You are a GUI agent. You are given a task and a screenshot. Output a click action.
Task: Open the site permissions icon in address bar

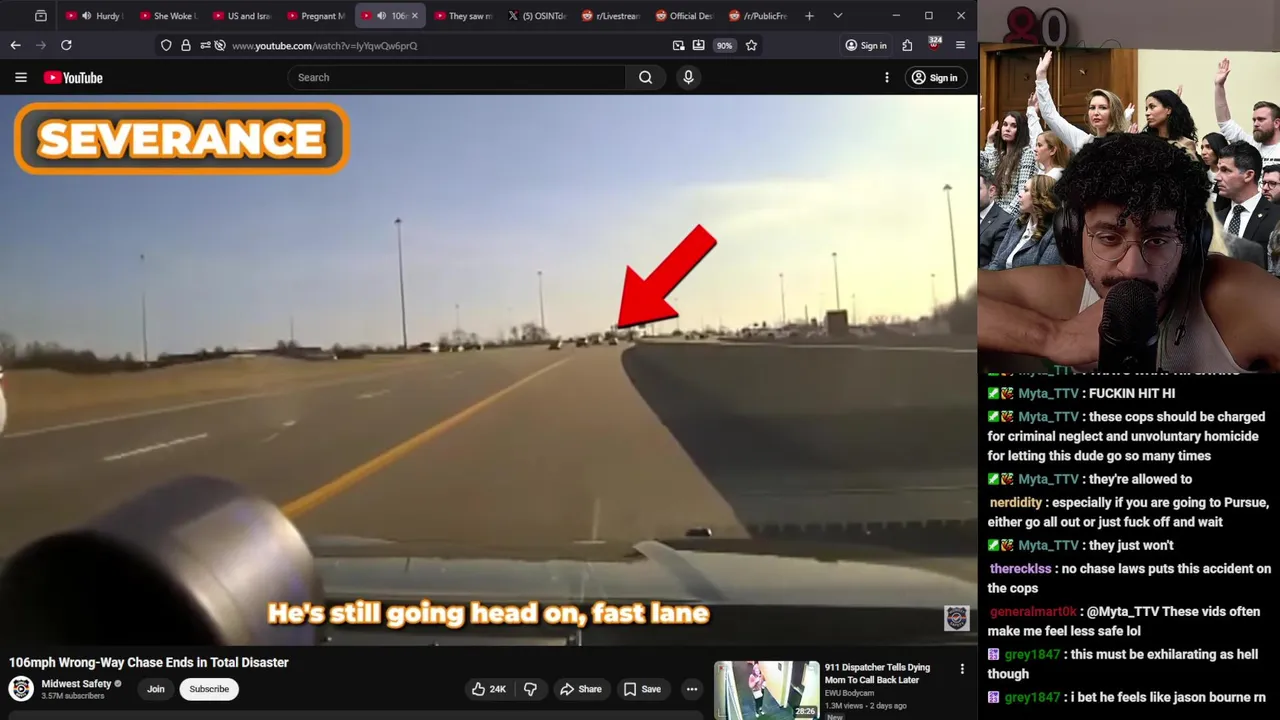[205, 45]
